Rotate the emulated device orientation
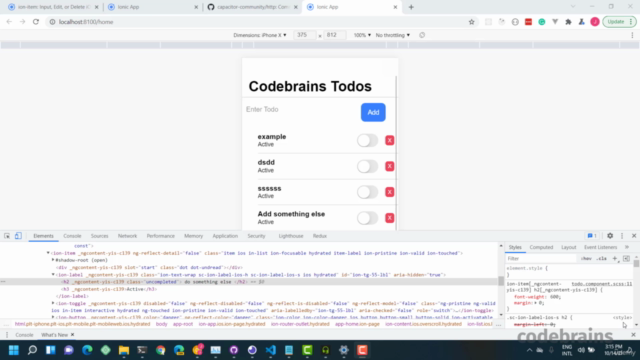 pyautogui.click(x=422, y=35)
